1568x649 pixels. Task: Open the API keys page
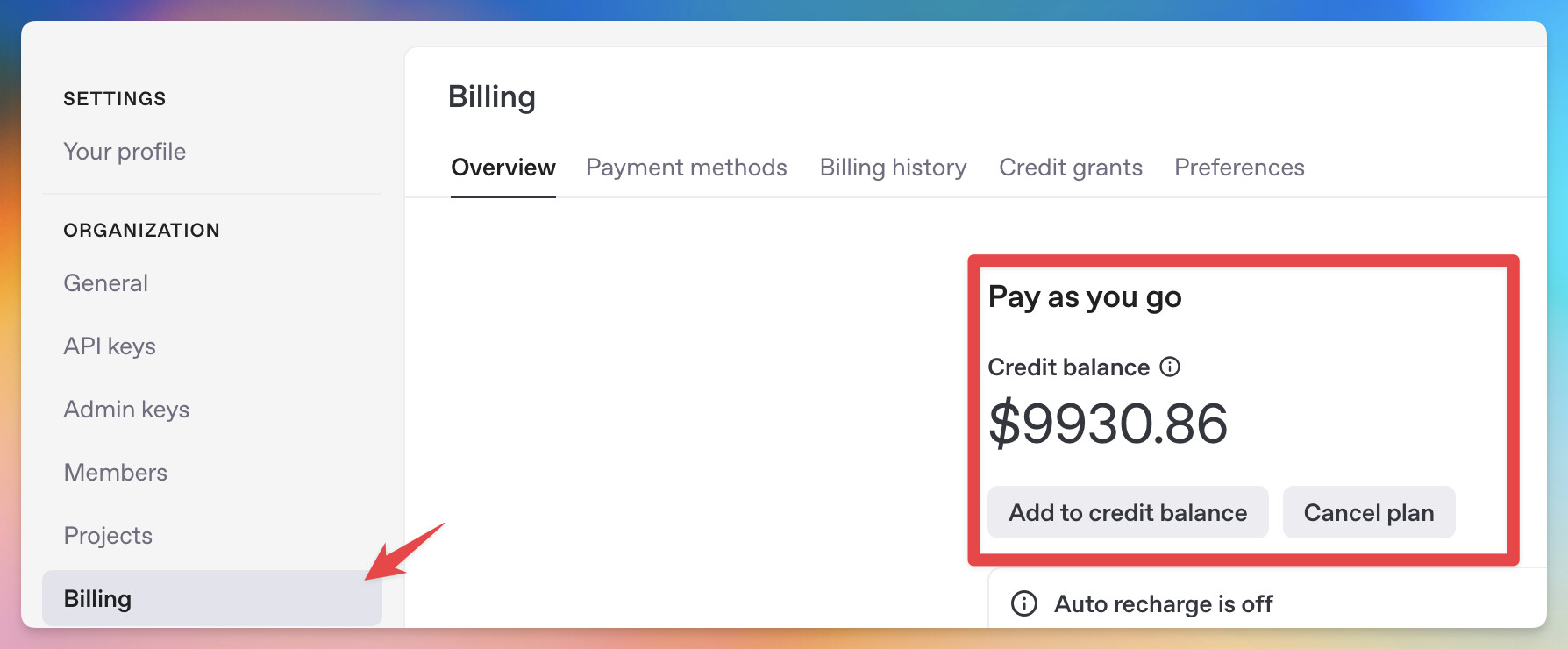tap(110, 346)
